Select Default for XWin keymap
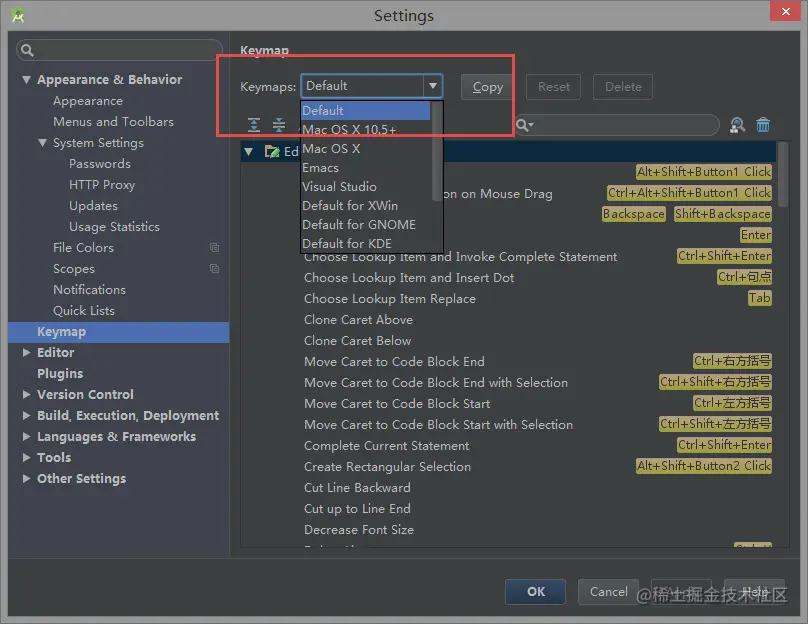This screenshot has width=808, height=624. [x=366, y=206]
